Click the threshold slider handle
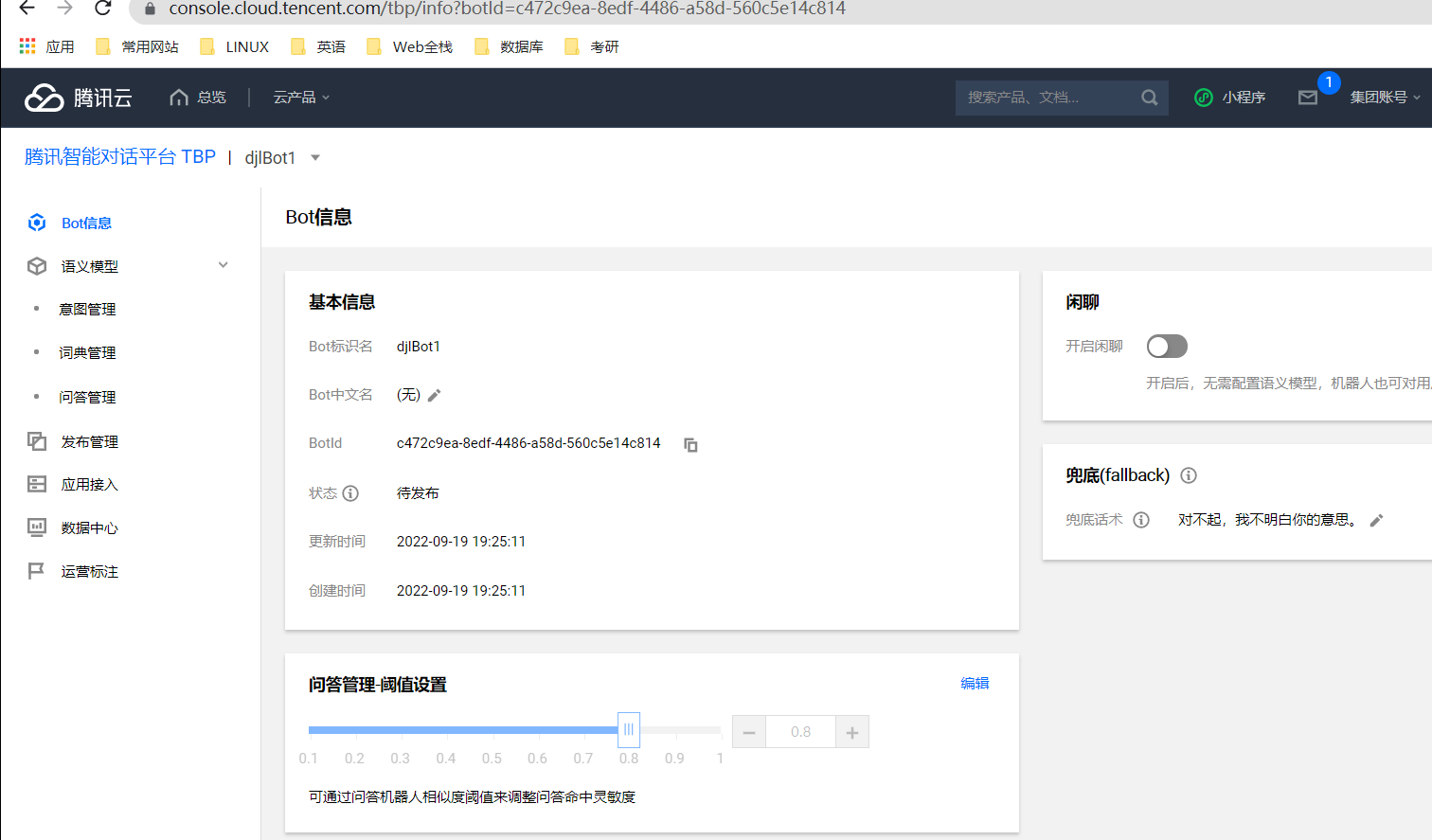This screenshot has height=840, width=1432. (629, 729)
